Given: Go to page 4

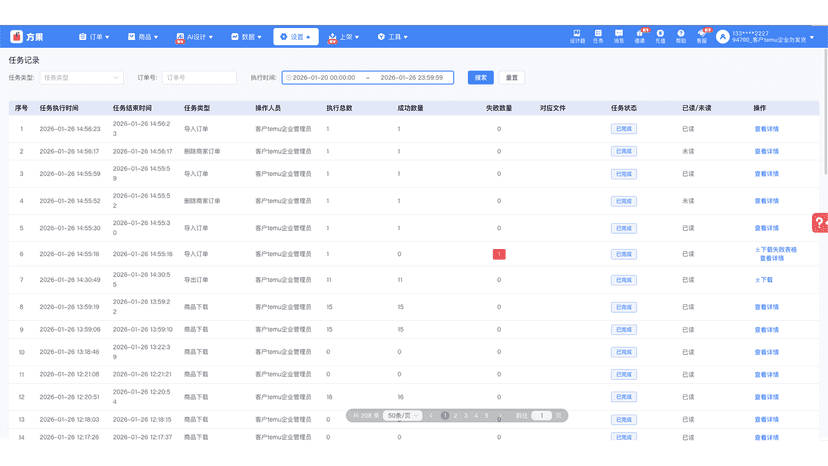Looking at the screenshot, I should tap(476, 416).
